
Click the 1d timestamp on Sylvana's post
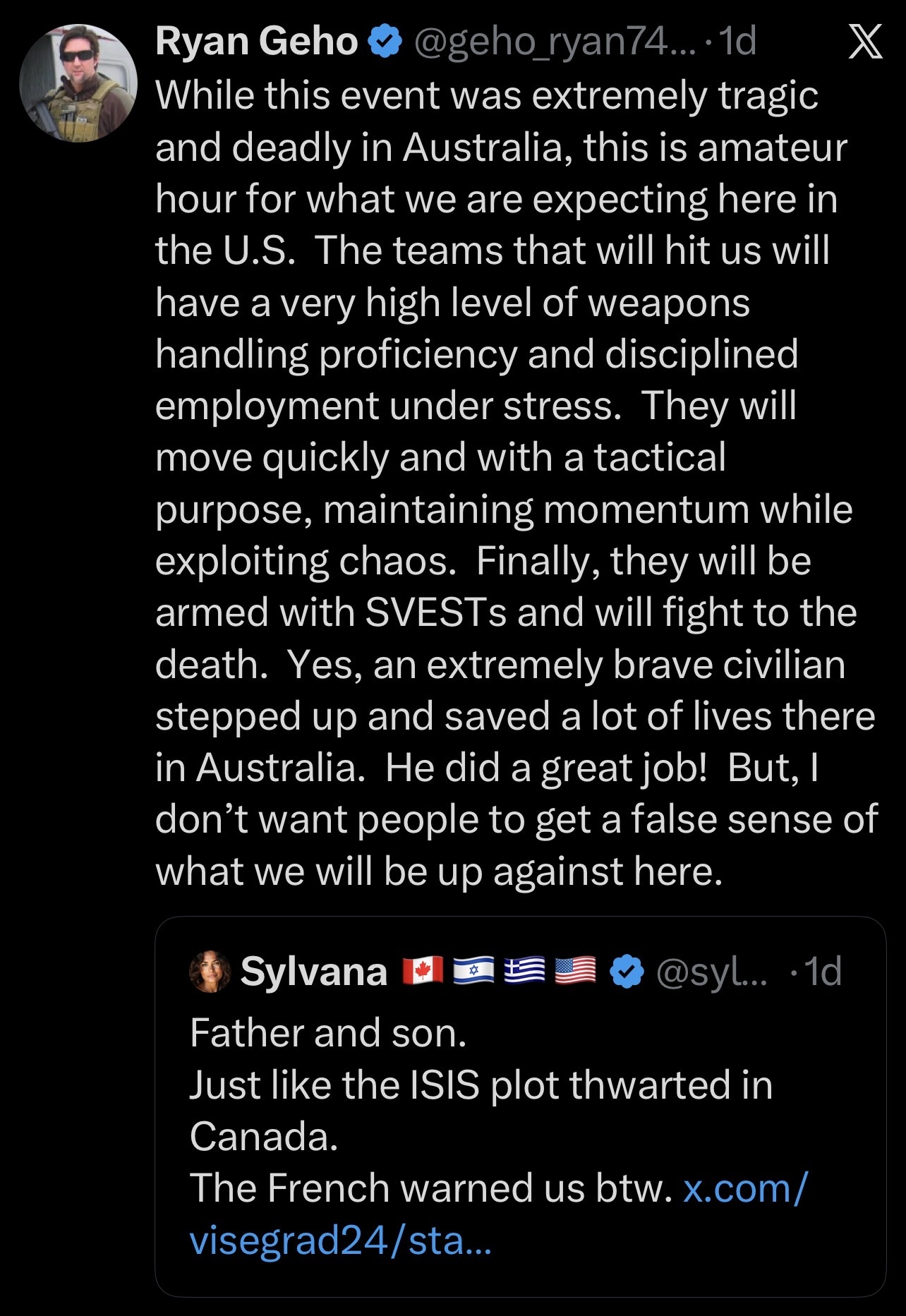point(823,972)
